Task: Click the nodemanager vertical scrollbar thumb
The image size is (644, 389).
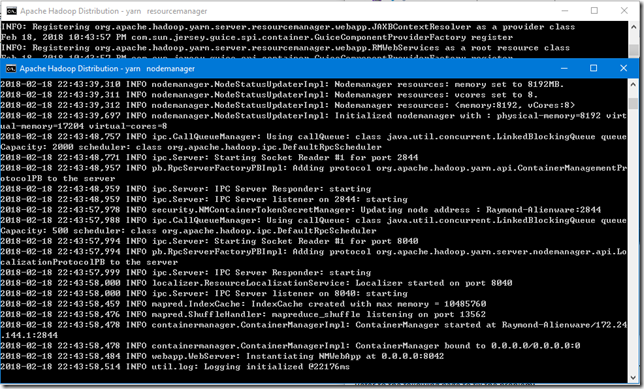Action: coord(633,103)
